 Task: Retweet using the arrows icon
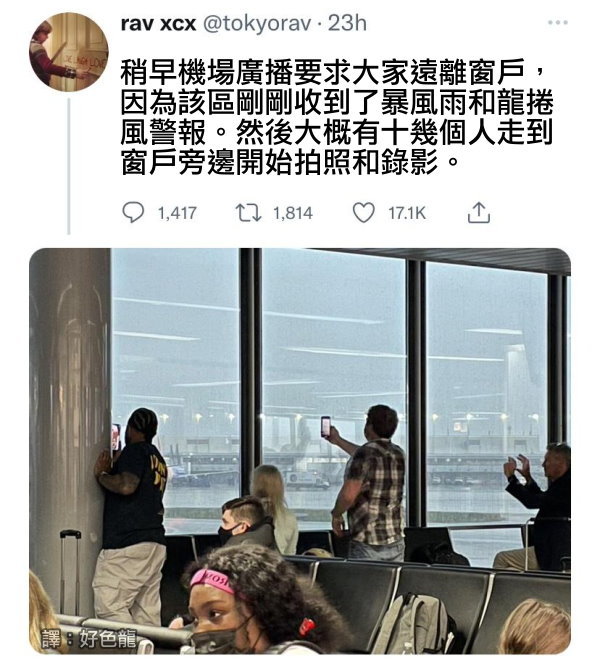point(248,212)
